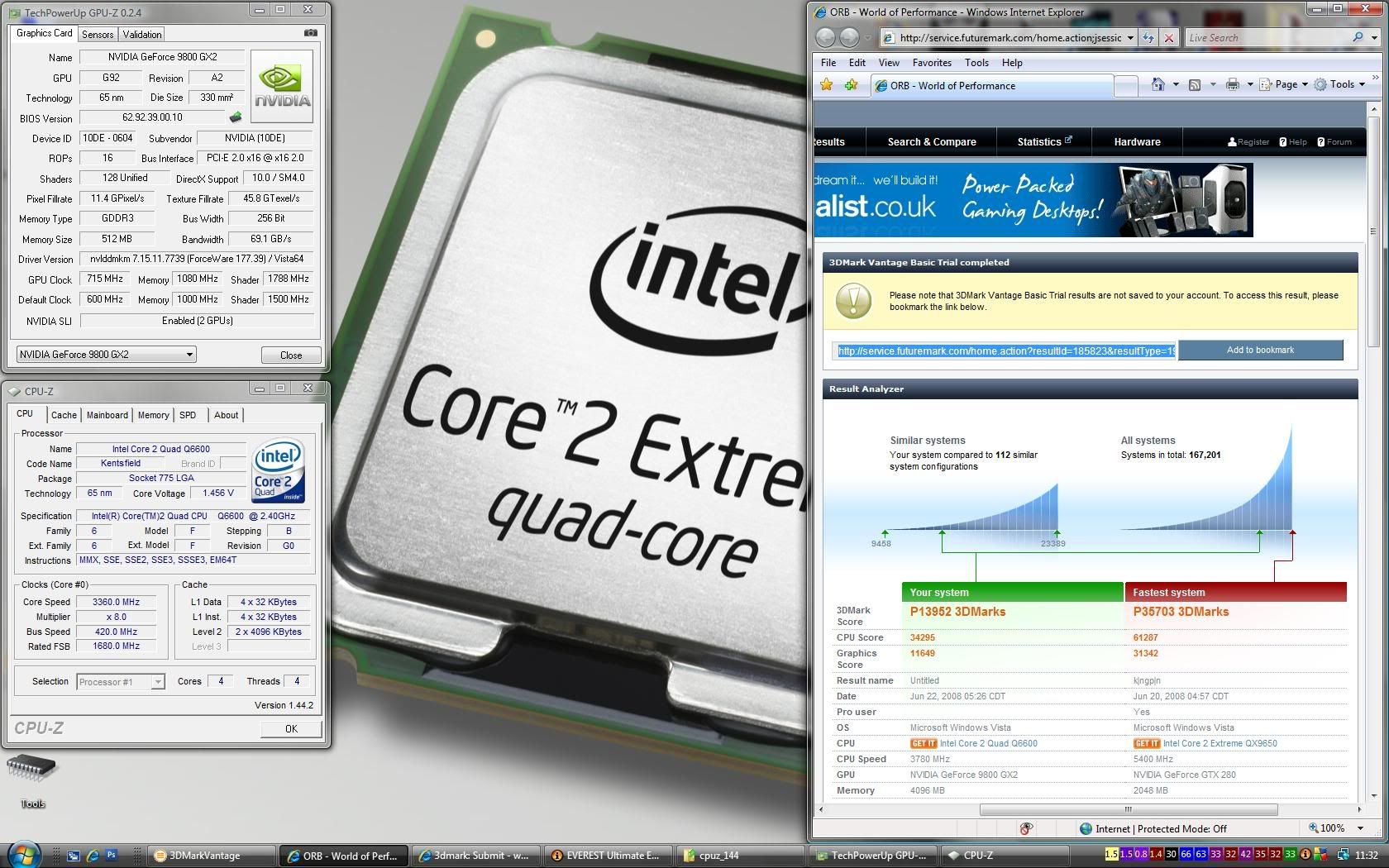Open Search & Compare on ORB page
Screen dimensions: 1389x868
click(932, 142)
